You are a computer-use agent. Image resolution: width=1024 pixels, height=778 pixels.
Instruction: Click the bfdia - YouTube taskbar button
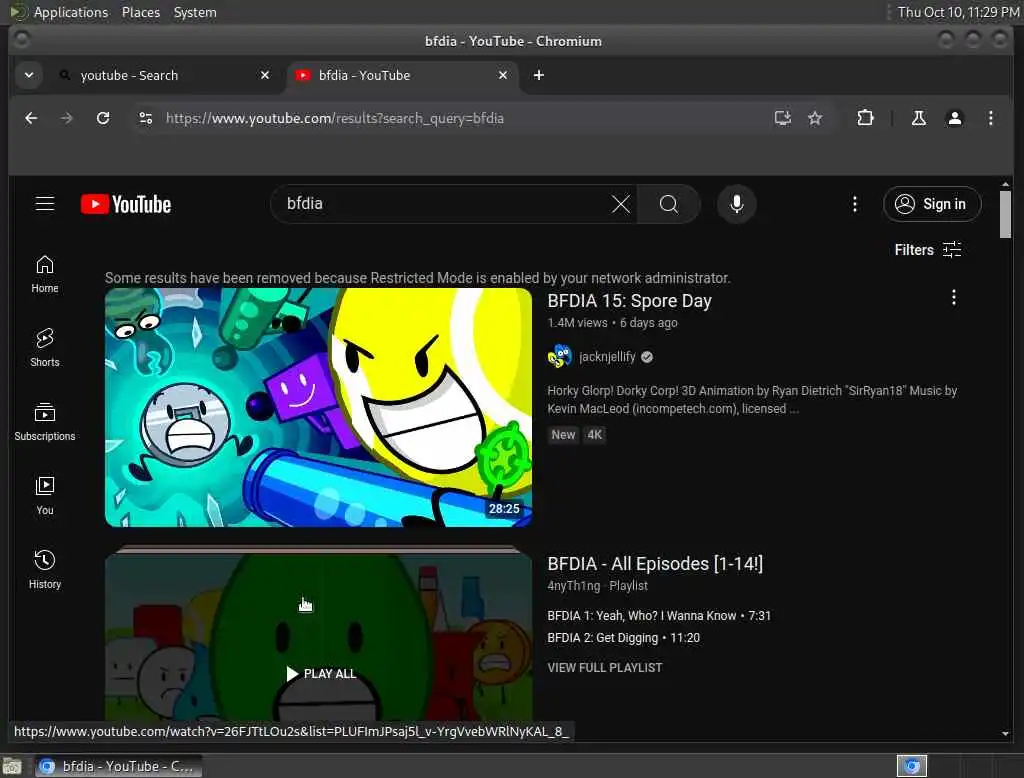[118, 766]
